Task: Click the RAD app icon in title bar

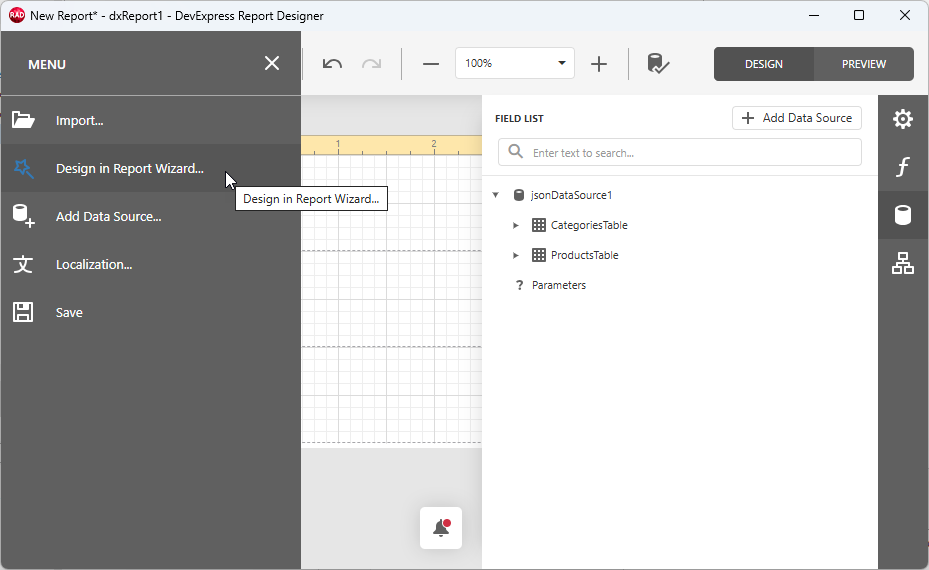Action: click(17, 15)
